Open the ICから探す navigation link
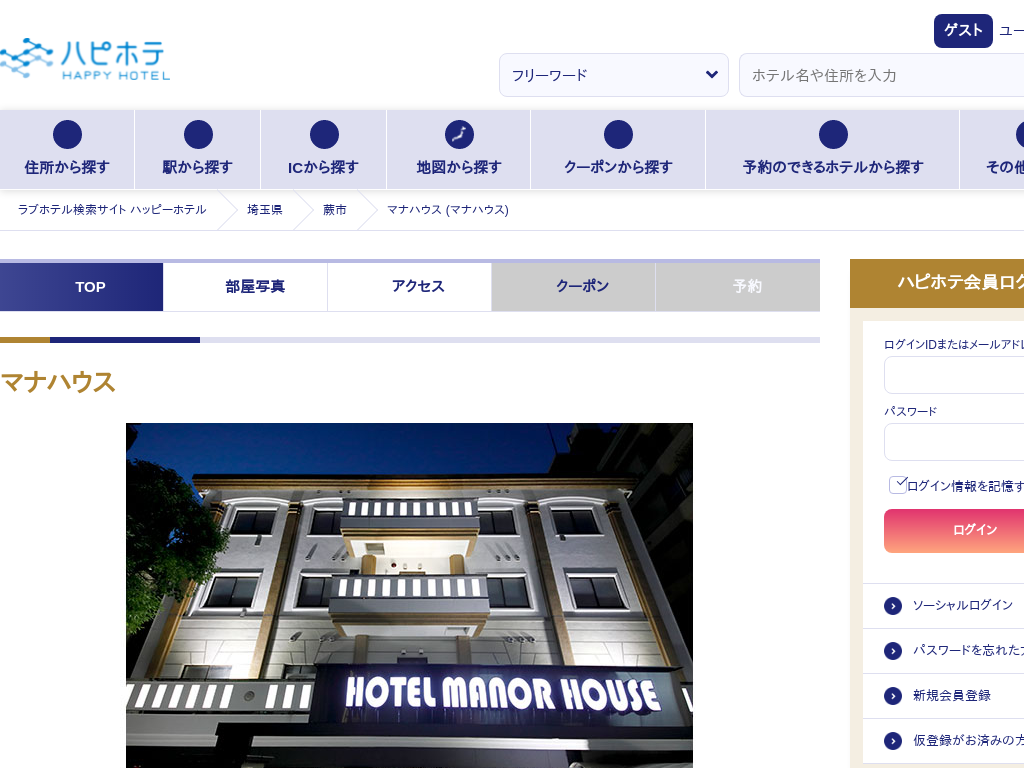This screenshot has height=768, width=1024. [324, 150]
